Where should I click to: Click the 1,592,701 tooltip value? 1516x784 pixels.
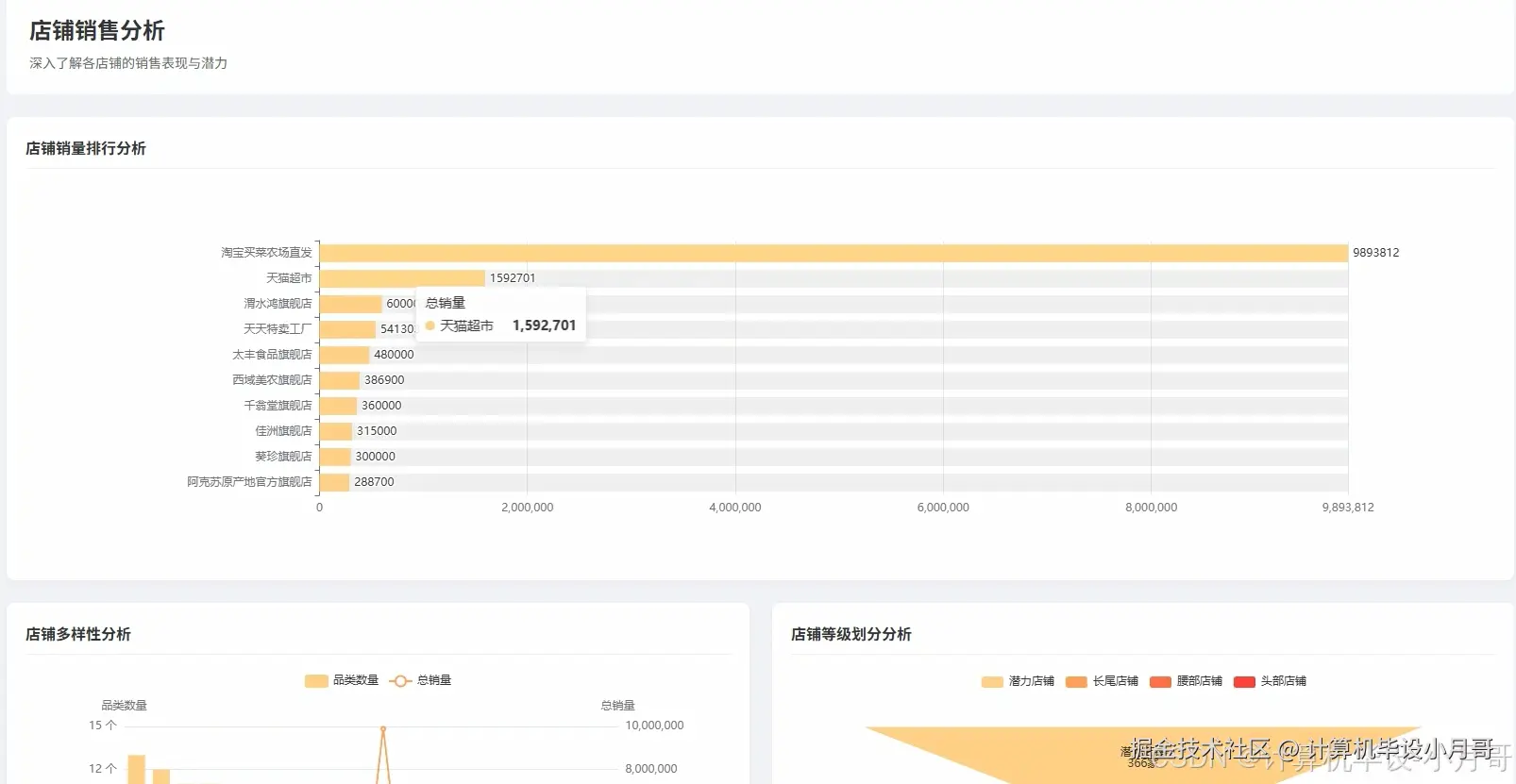[544, 325]
